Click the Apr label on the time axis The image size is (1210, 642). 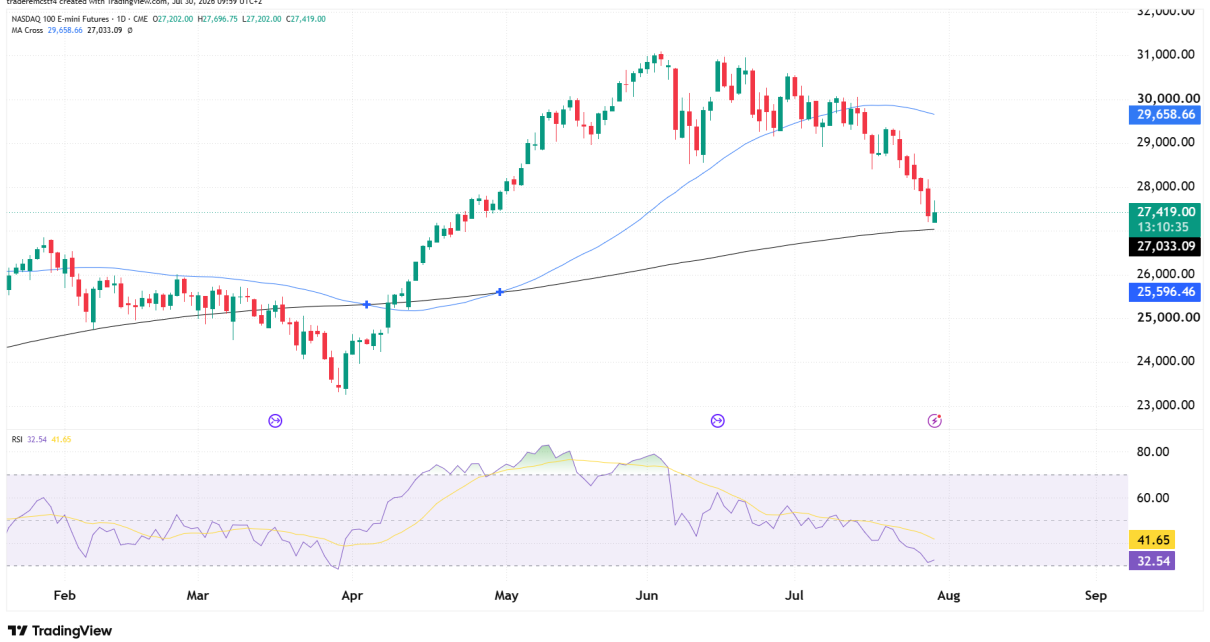coord(351,596)
